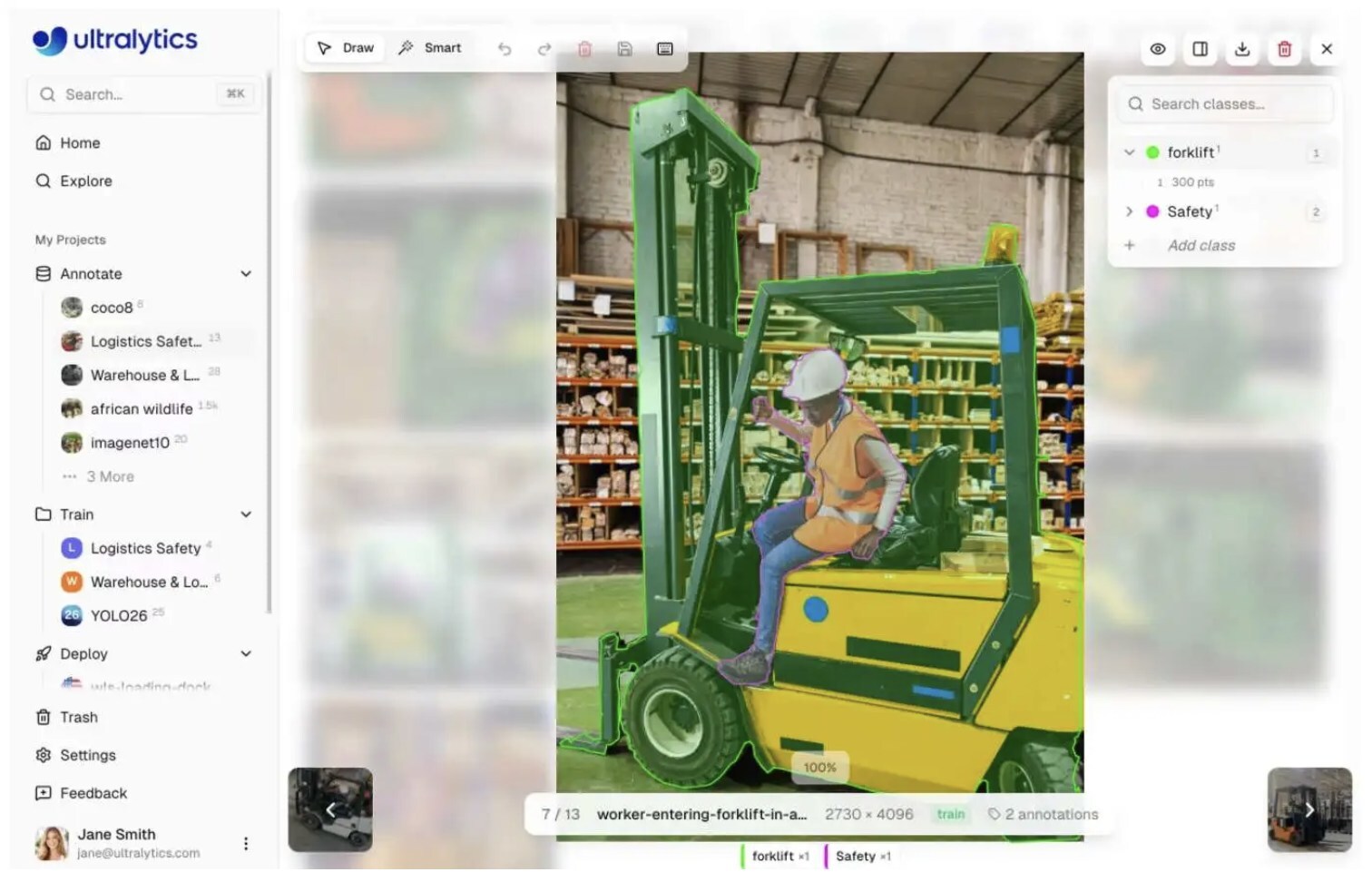Open keyboard shortcuts from the toolbar
The width and height of the screenshot is (1372, 882).
click(664, 49)
